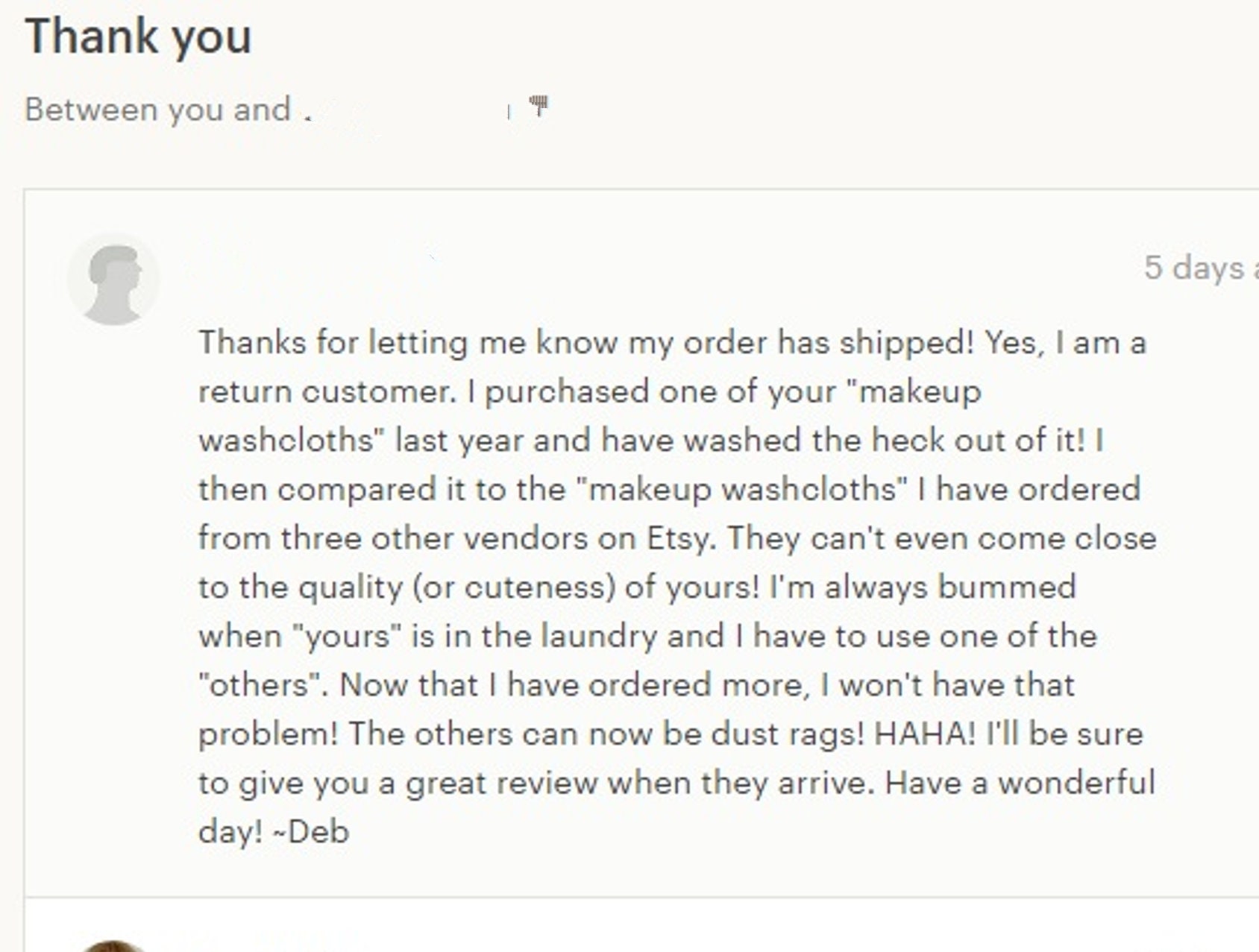
Task: Click the line starting 'washcloths" last year'
Action: click(651, 441)
